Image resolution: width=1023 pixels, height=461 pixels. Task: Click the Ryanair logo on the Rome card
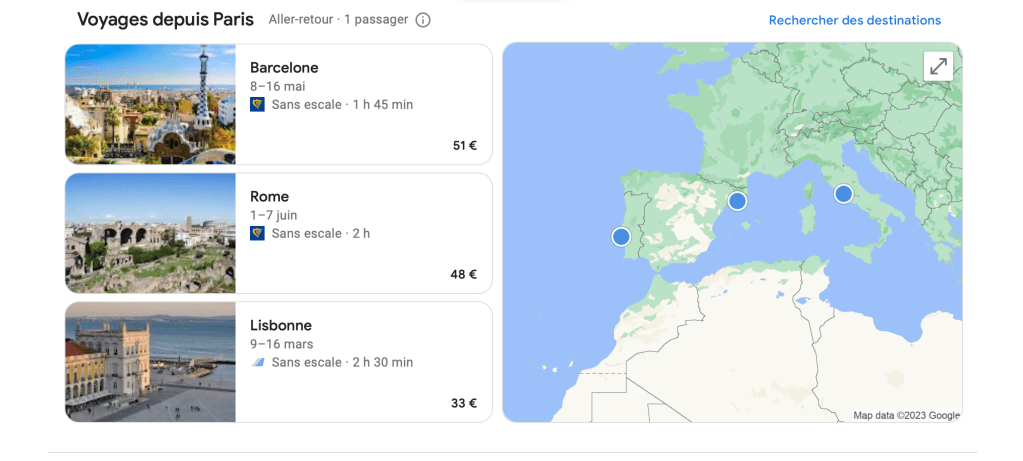(x=257, y=233)
